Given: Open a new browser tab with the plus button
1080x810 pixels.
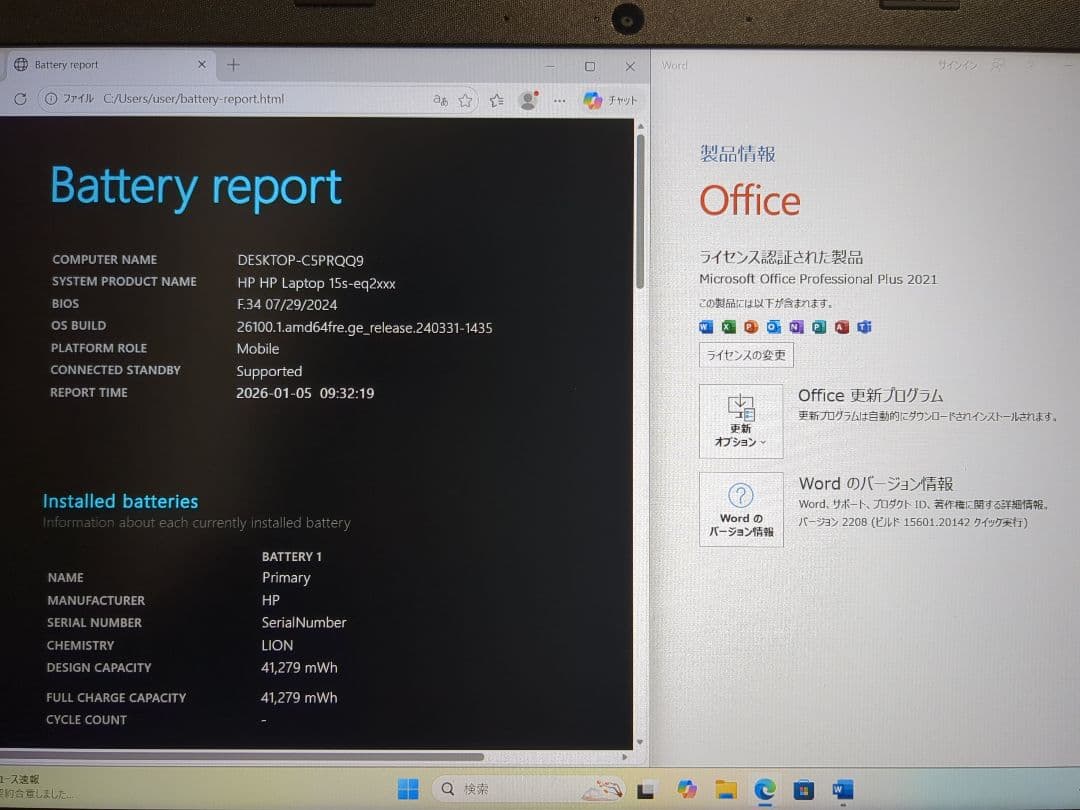Looking at the screenshot, I should (x=233, y=64).
